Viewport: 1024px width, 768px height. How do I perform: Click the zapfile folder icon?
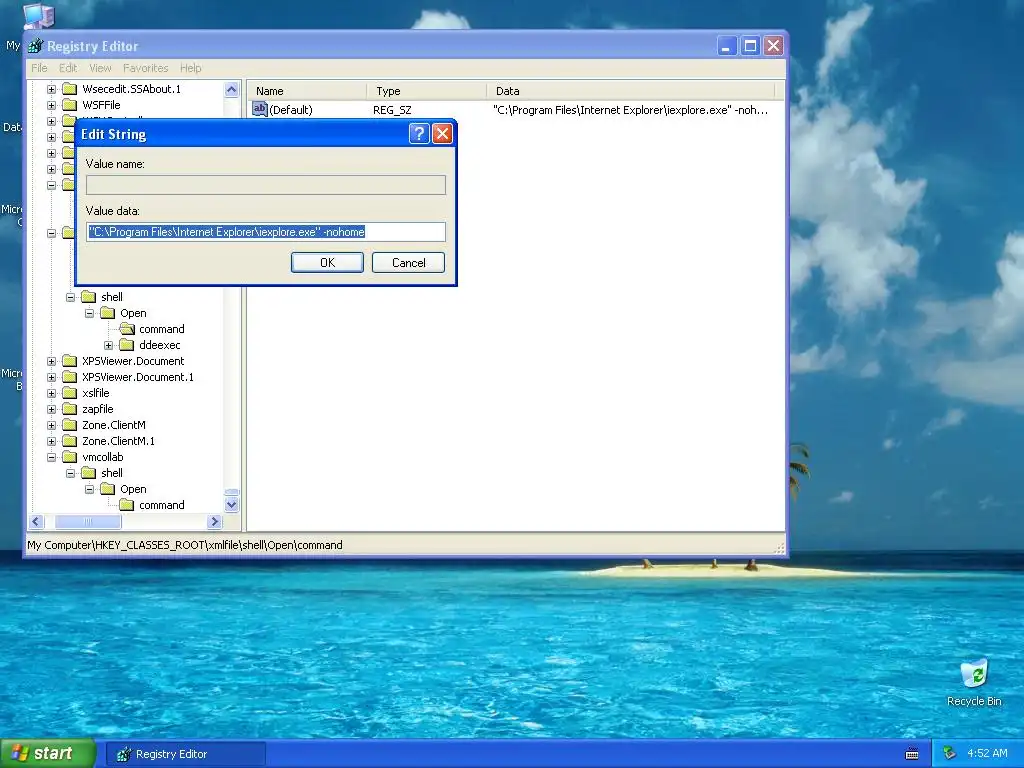[70, 409]
